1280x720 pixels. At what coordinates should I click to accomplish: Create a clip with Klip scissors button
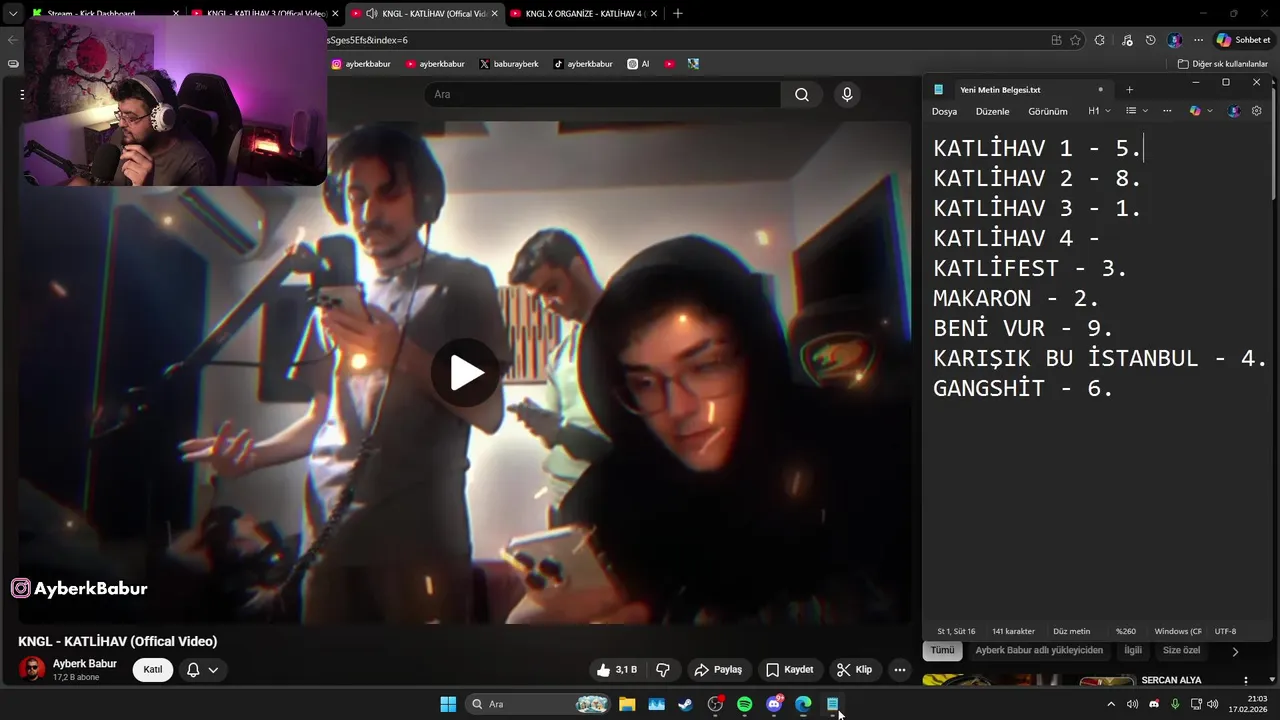(x=854, y=670)
